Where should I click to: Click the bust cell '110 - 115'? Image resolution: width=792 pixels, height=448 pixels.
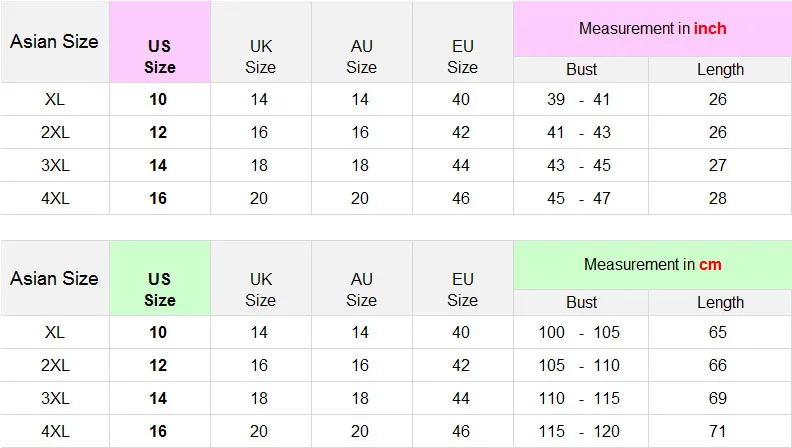(x=581, y=398)
